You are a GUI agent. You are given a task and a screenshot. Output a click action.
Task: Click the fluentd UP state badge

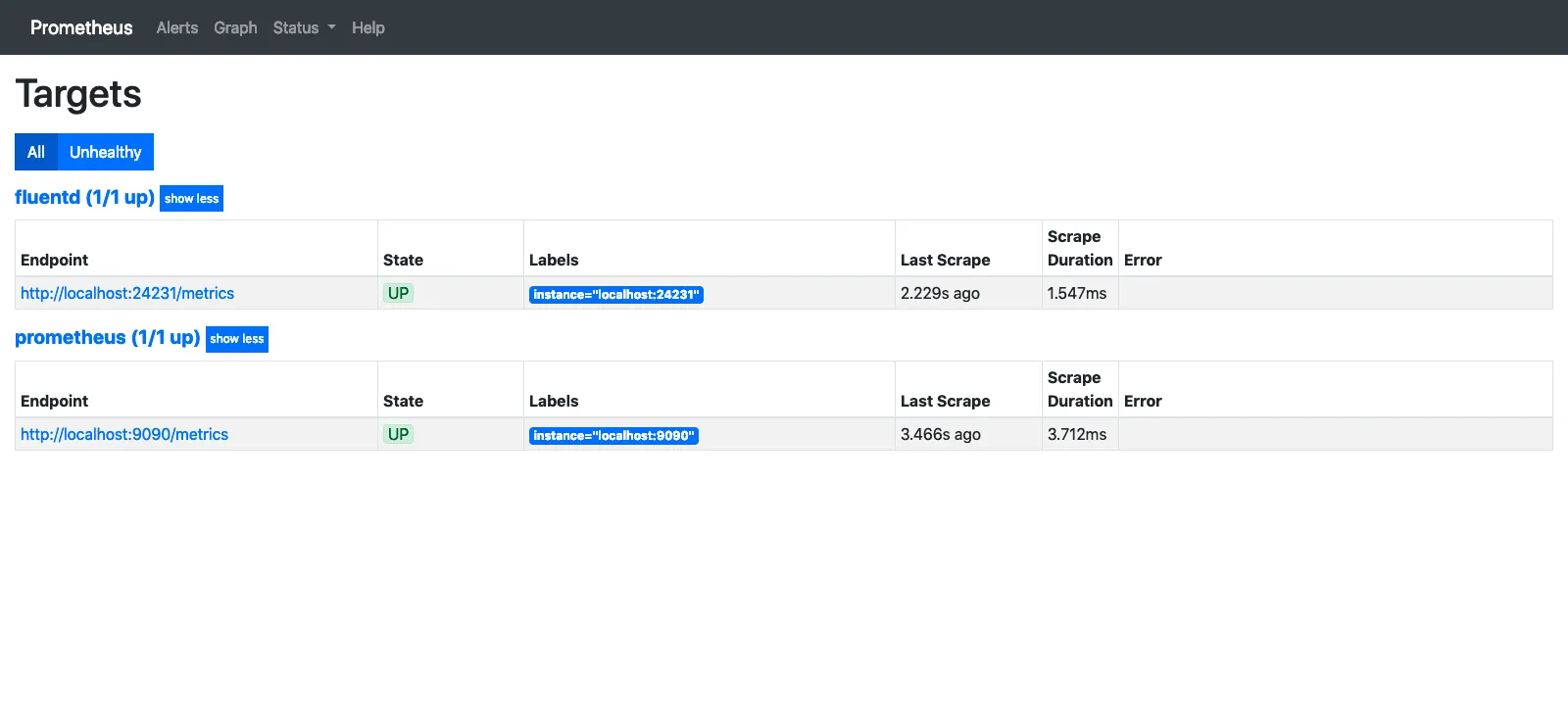coord(398,293)
